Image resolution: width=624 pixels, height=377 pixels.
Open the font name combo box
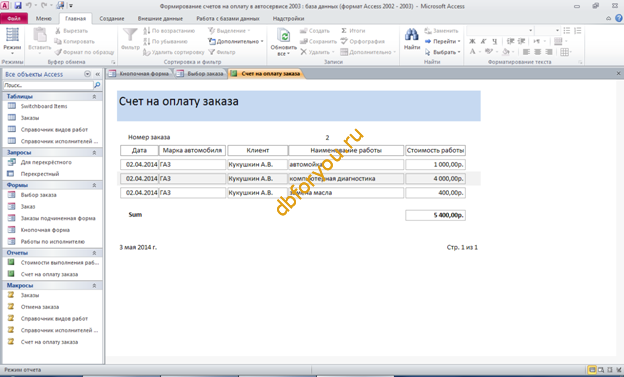500,31
